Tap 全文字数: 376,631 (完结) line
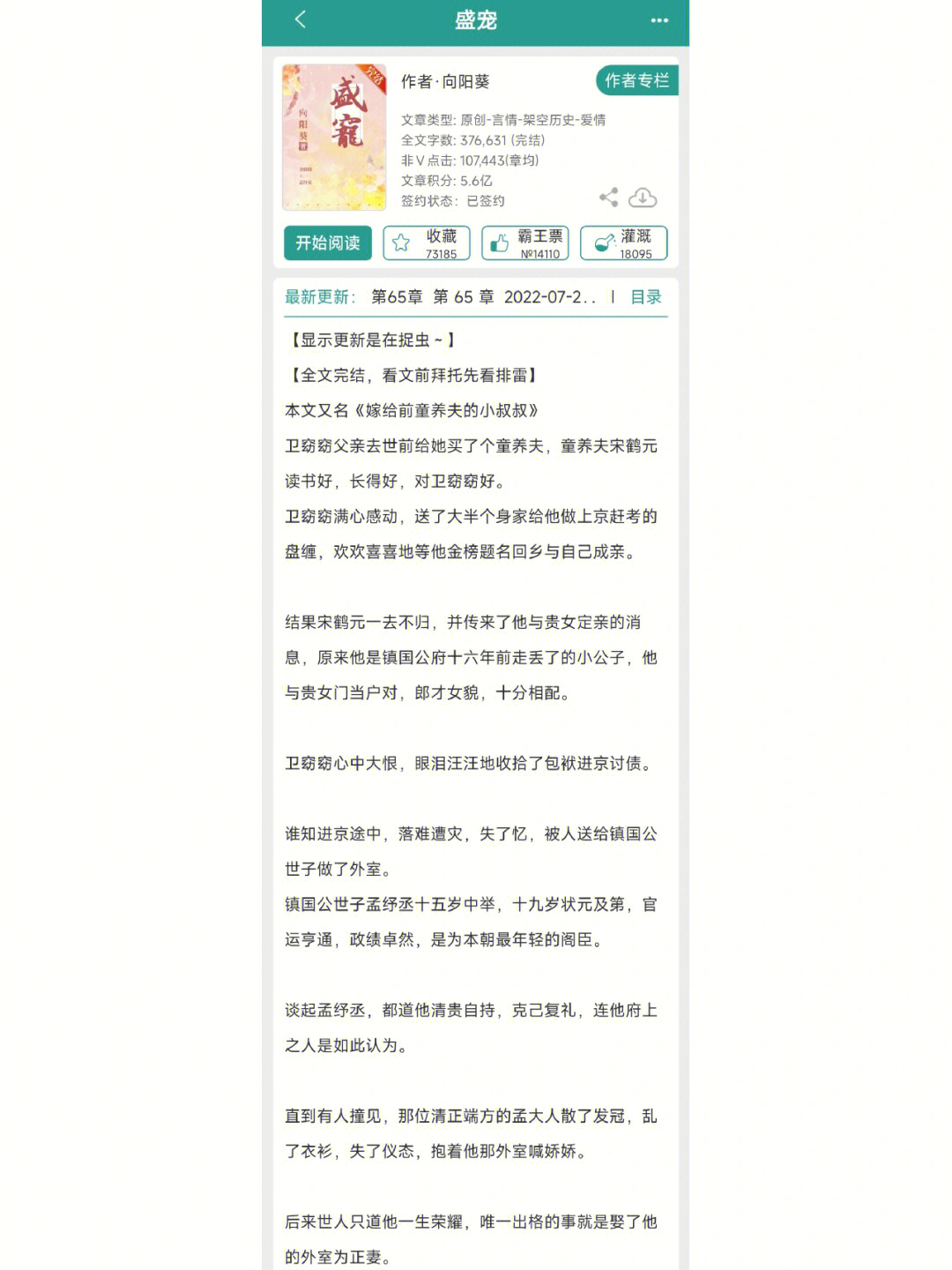The image size is (952, 1270). coord(473,140)
